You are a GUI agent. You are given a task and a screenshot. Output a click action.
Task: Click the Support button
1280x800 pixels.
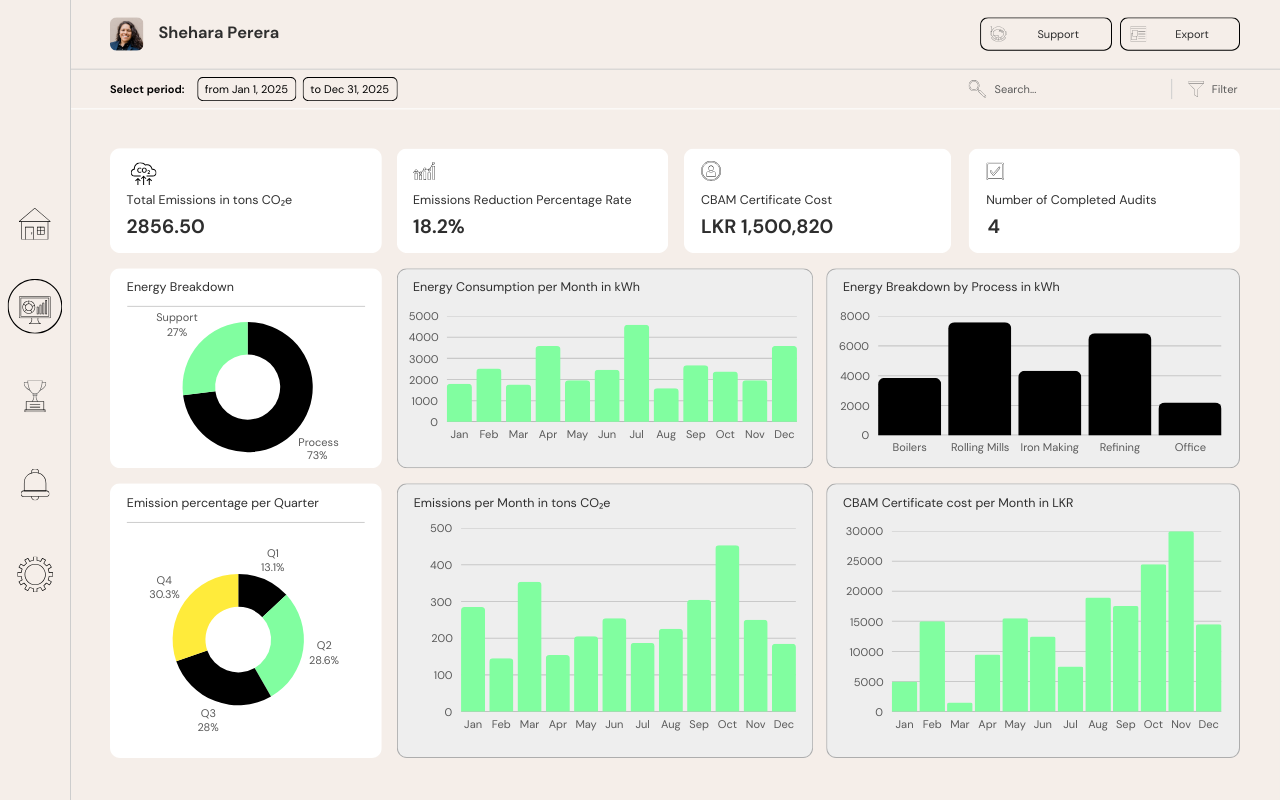1045,34
